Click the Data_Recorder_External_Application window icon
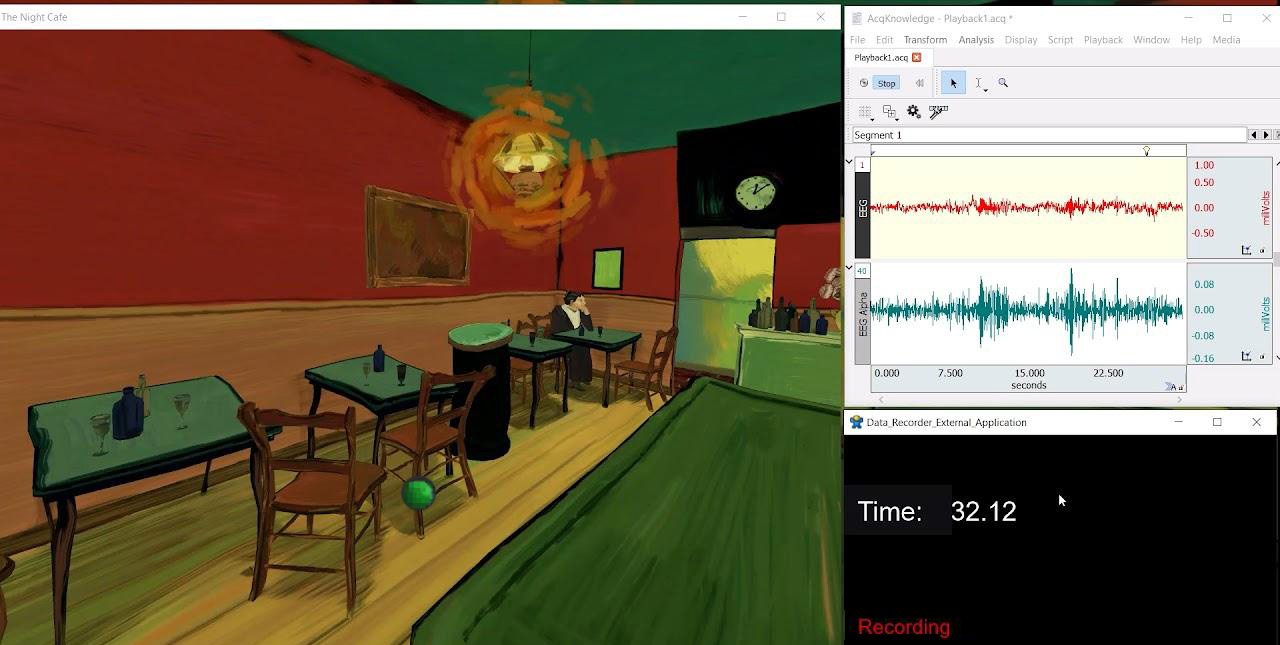Image resolution: width=1280 pixels, height=645 pixels. (x=856, y=422)
